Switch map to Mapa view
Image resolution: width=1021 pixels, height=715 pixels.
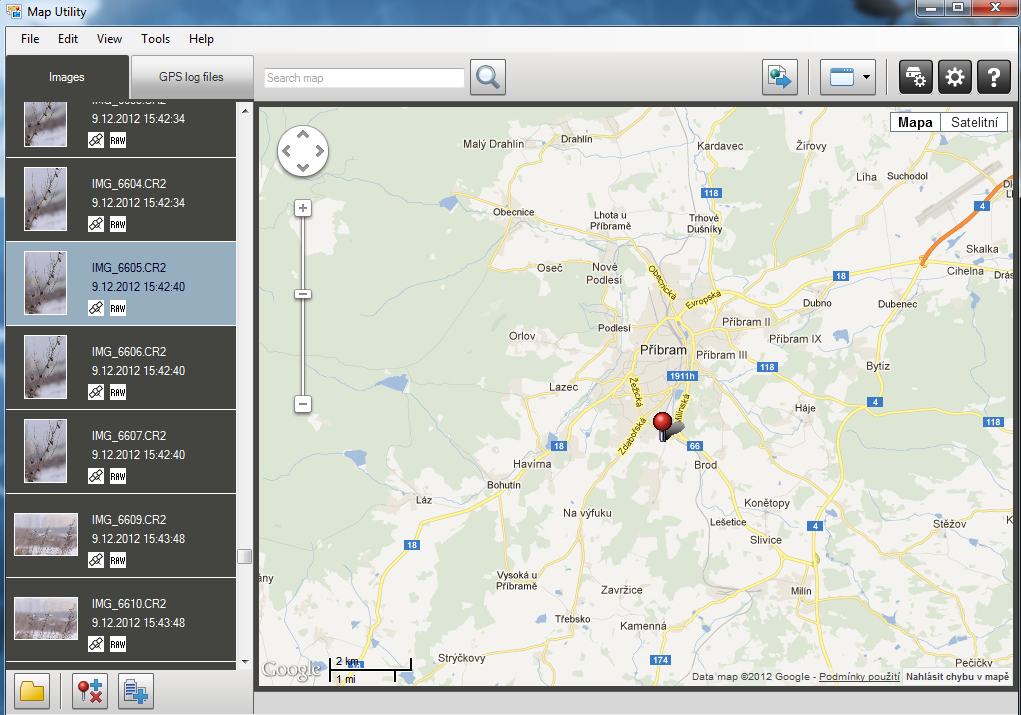coord(915,122)
